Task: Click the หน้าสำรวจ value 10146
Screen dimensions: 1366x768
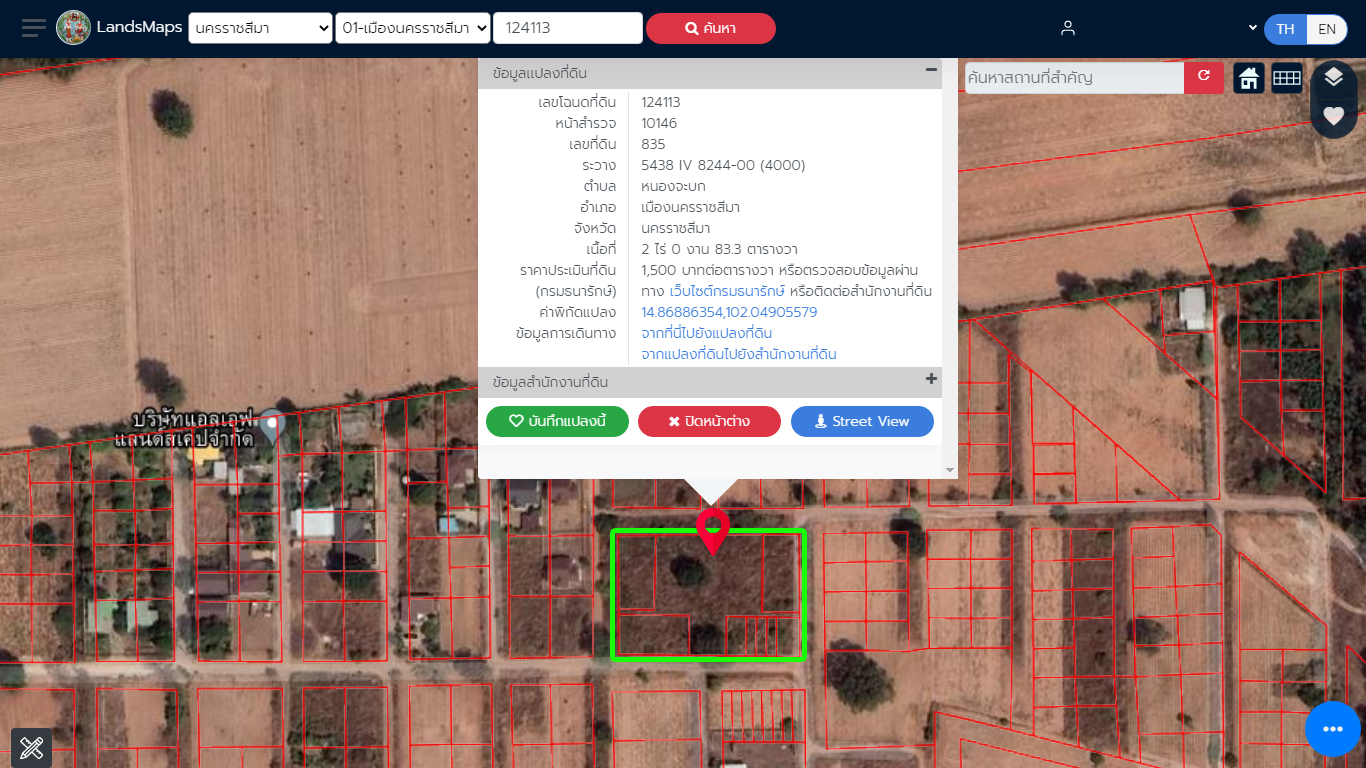Action: (x=659, y=123)
